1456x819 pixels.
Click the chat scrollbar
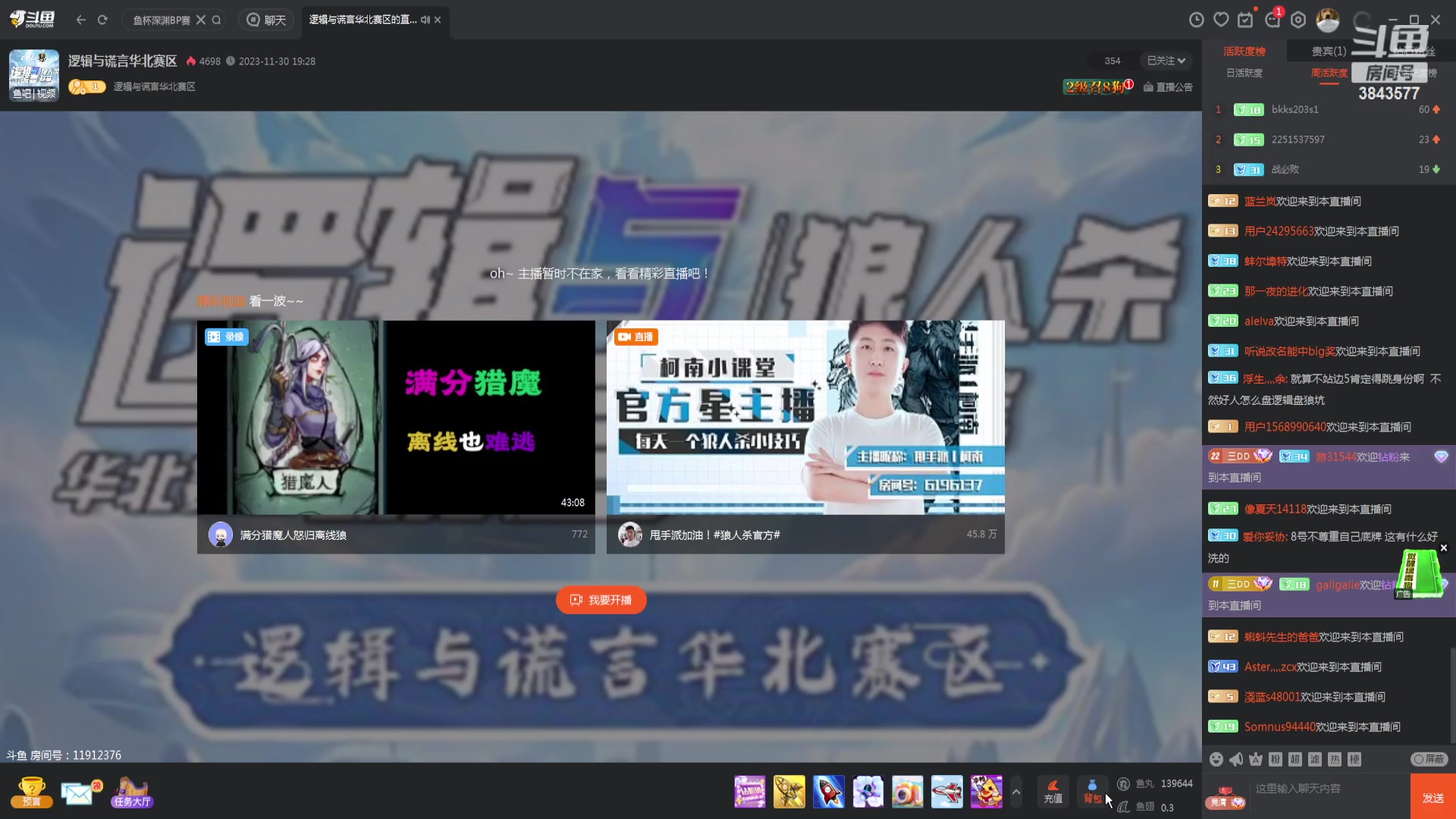point(1452,694)
